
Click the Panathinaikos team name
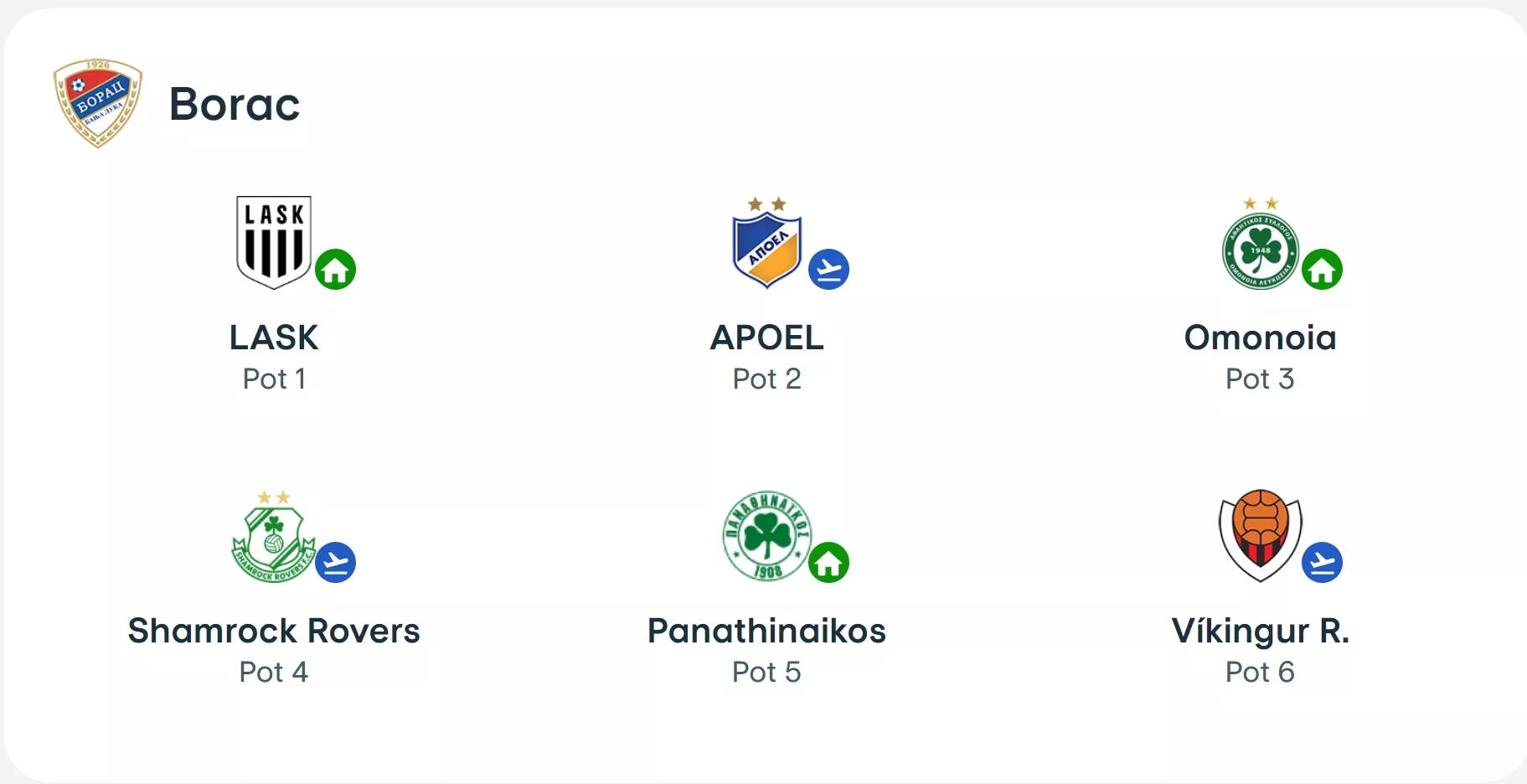766,631
